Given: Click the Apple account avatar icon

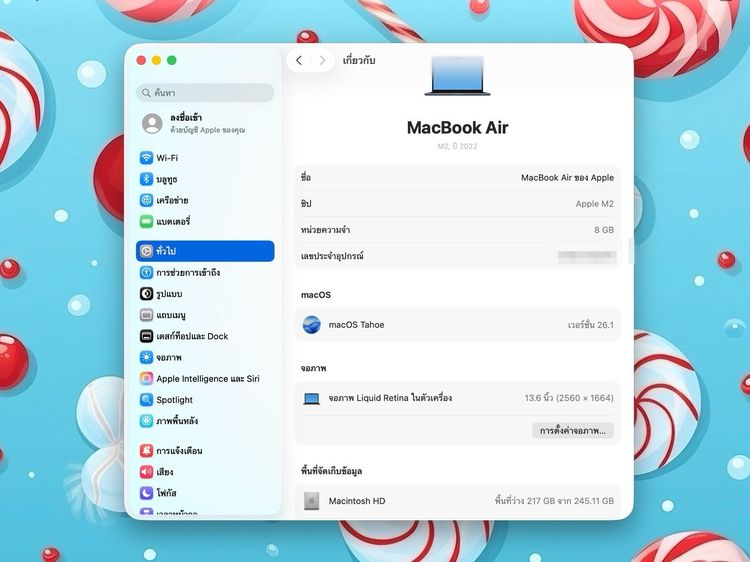Looking at the screenshot, I should click(x=152, y=123).
